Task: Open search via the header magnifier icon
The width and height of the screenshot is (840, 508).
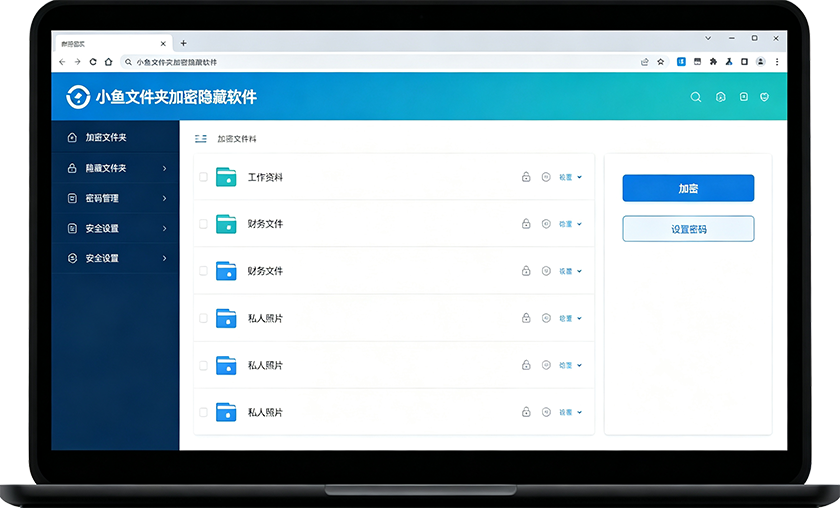Action: (695, 97)
